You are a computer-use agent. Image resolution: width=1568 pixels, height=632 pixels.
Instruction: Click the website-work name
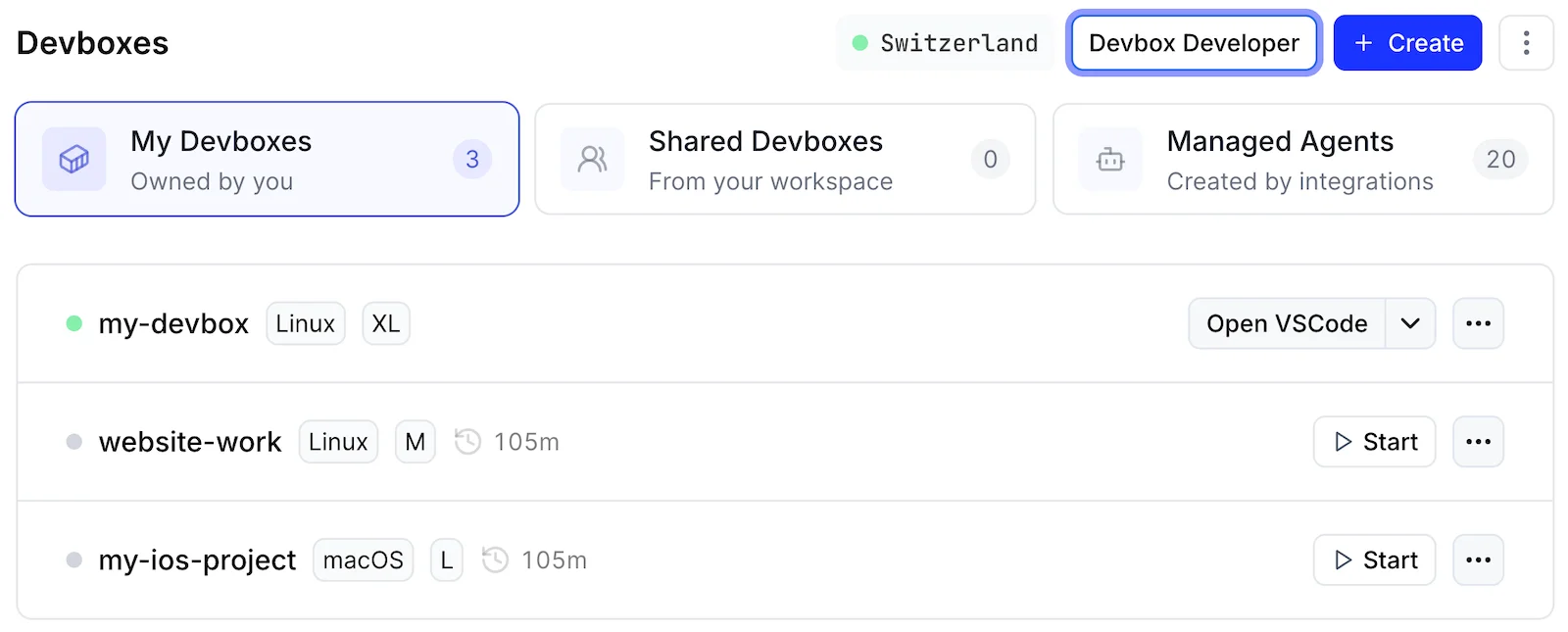pyautogui.click(x=190, y=442)
